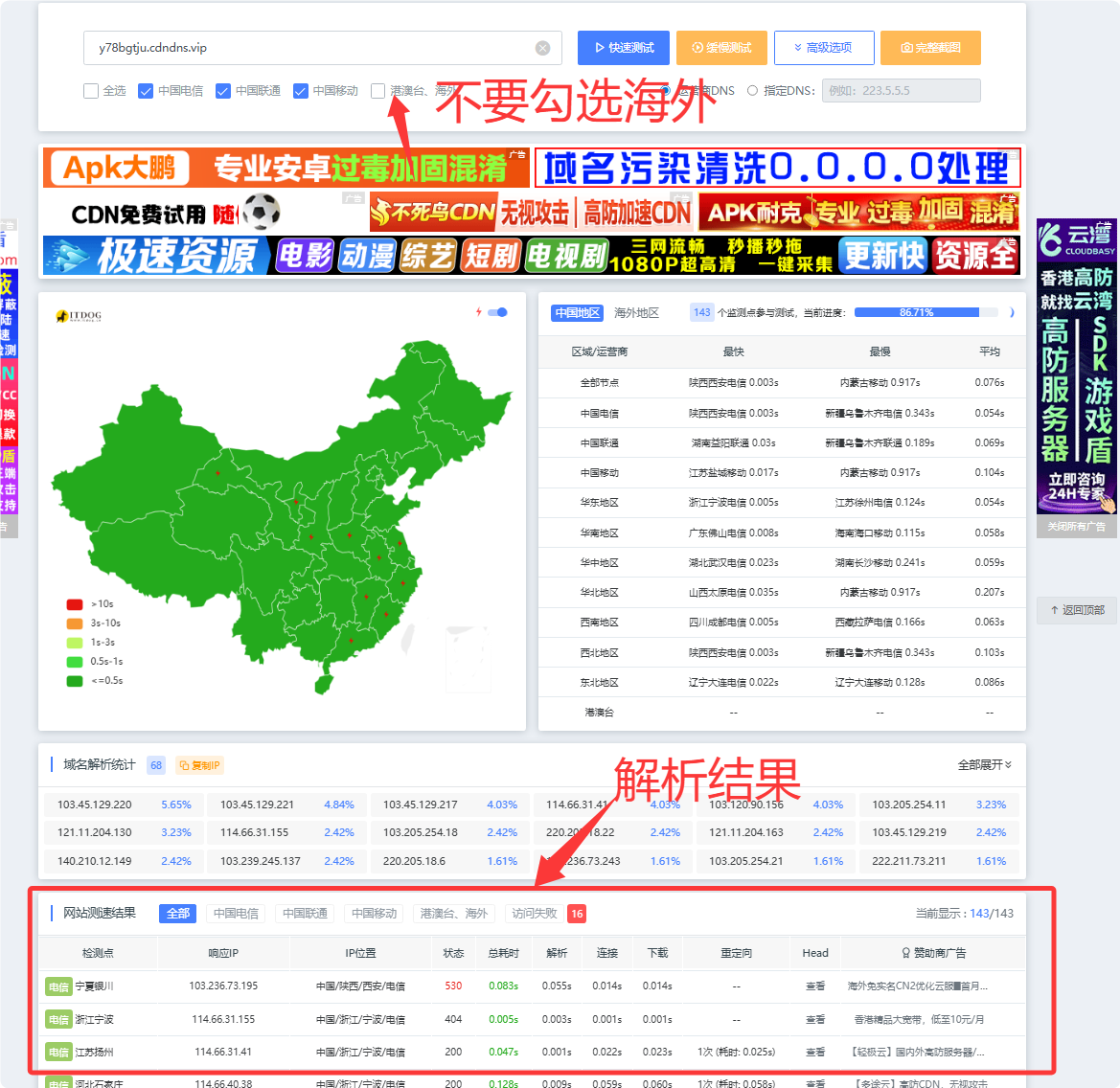1120x1088 pixels.
Task: Open the APK耐克 banner ad
Action: [x=858, y=212]
